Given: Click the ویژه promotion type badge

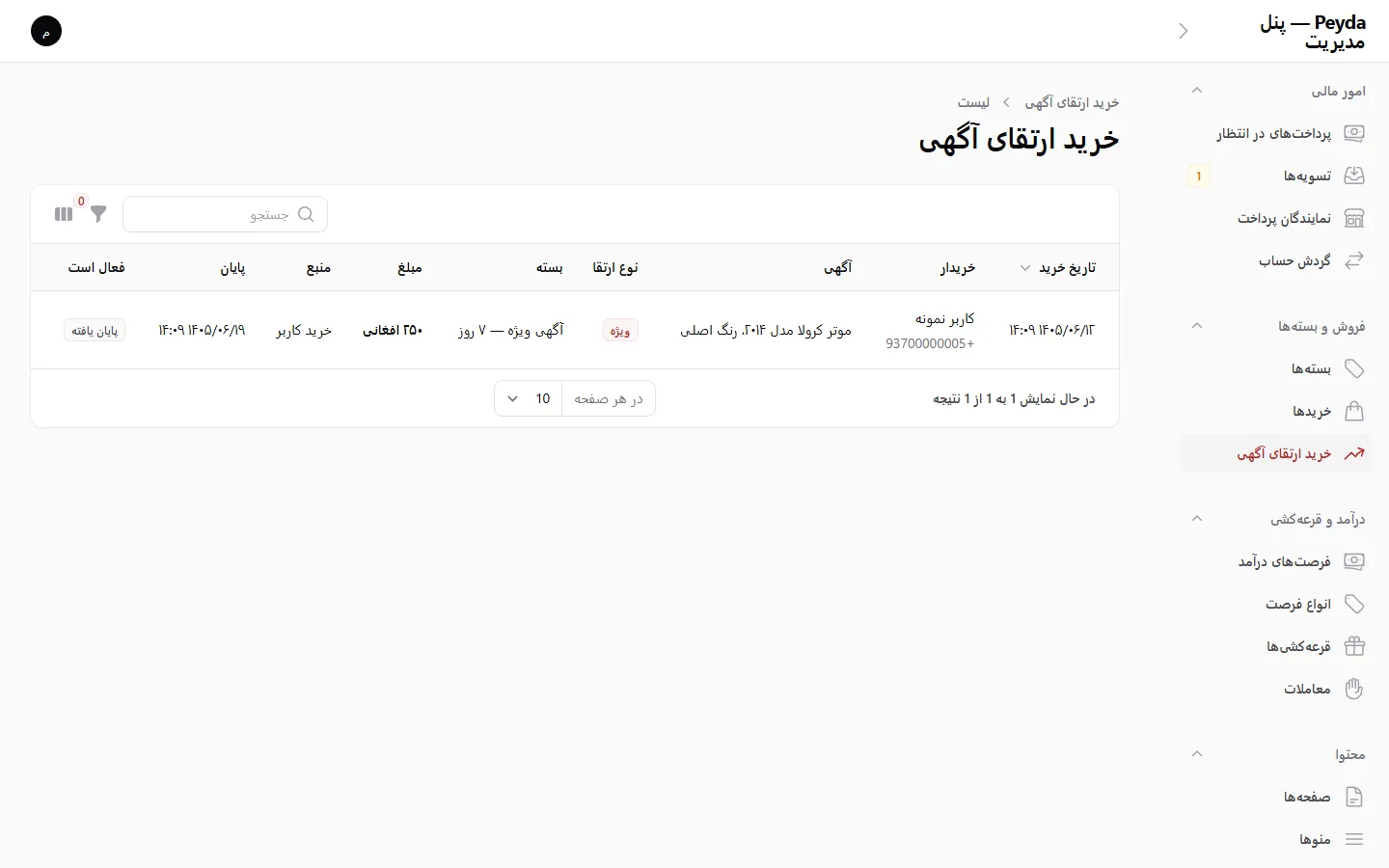Looking at the screenshot, I should pyautogui.click(x=620, y=331).
